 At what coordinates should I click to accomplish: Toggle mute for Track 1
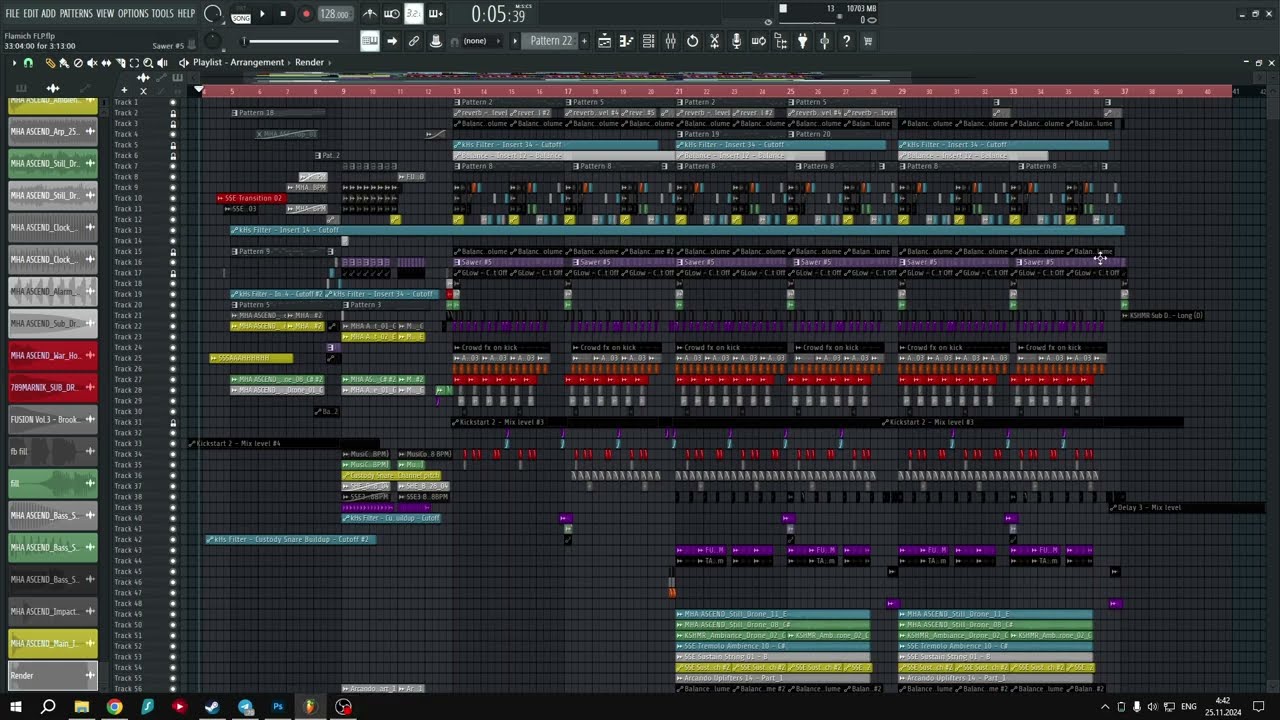point(172,102)
